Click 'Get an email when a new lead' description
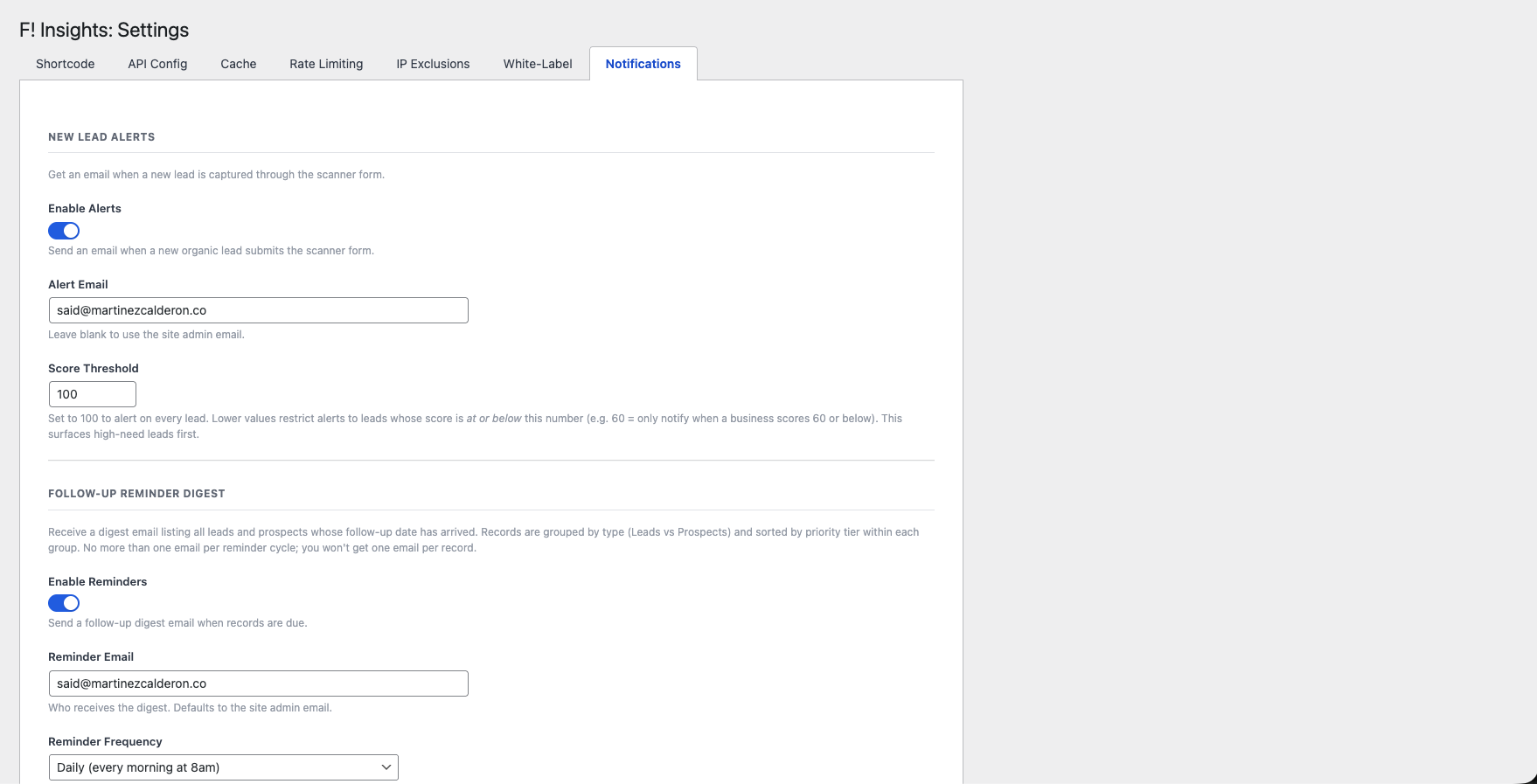Viewport: 1537px width, 784px height. coord(216,175)
